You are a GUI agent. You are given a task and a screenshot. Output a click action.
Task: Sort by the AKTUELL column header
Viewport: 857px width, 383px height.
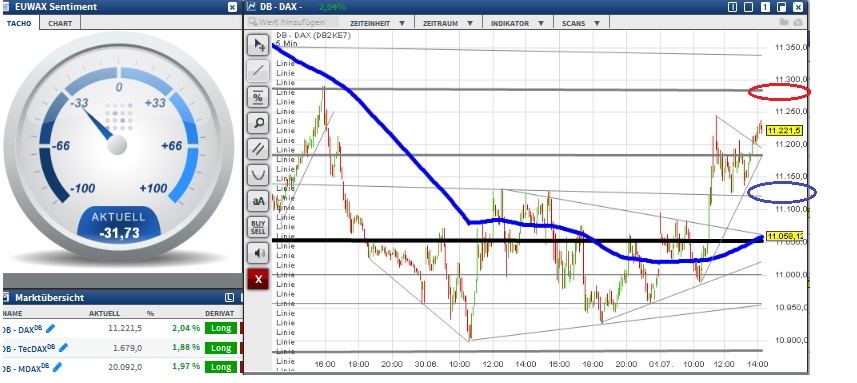pyautogui.click(x=104, y=314)
